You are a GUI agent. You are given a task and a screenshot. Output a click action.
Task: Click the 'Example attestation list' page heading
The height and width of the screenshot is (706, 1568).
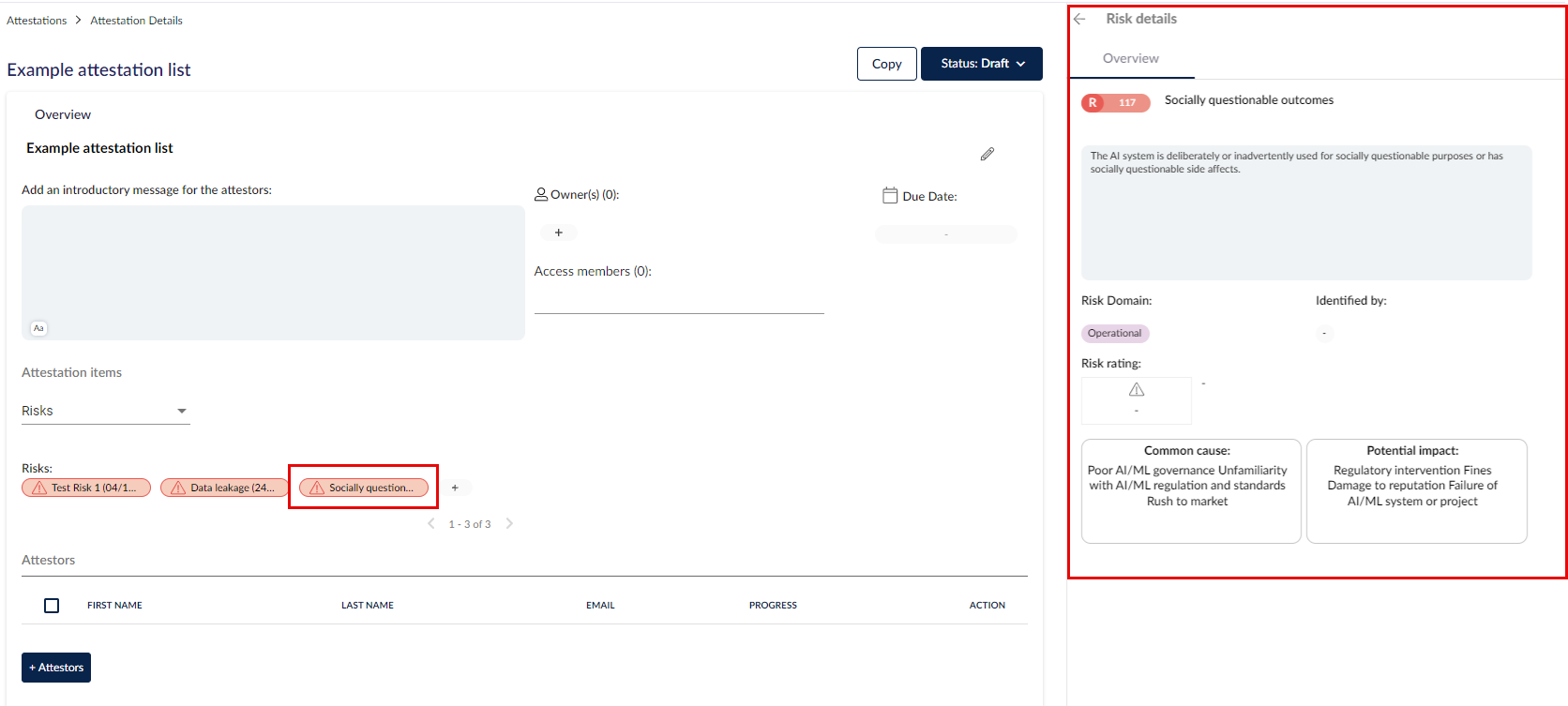(x=98, y=69)
